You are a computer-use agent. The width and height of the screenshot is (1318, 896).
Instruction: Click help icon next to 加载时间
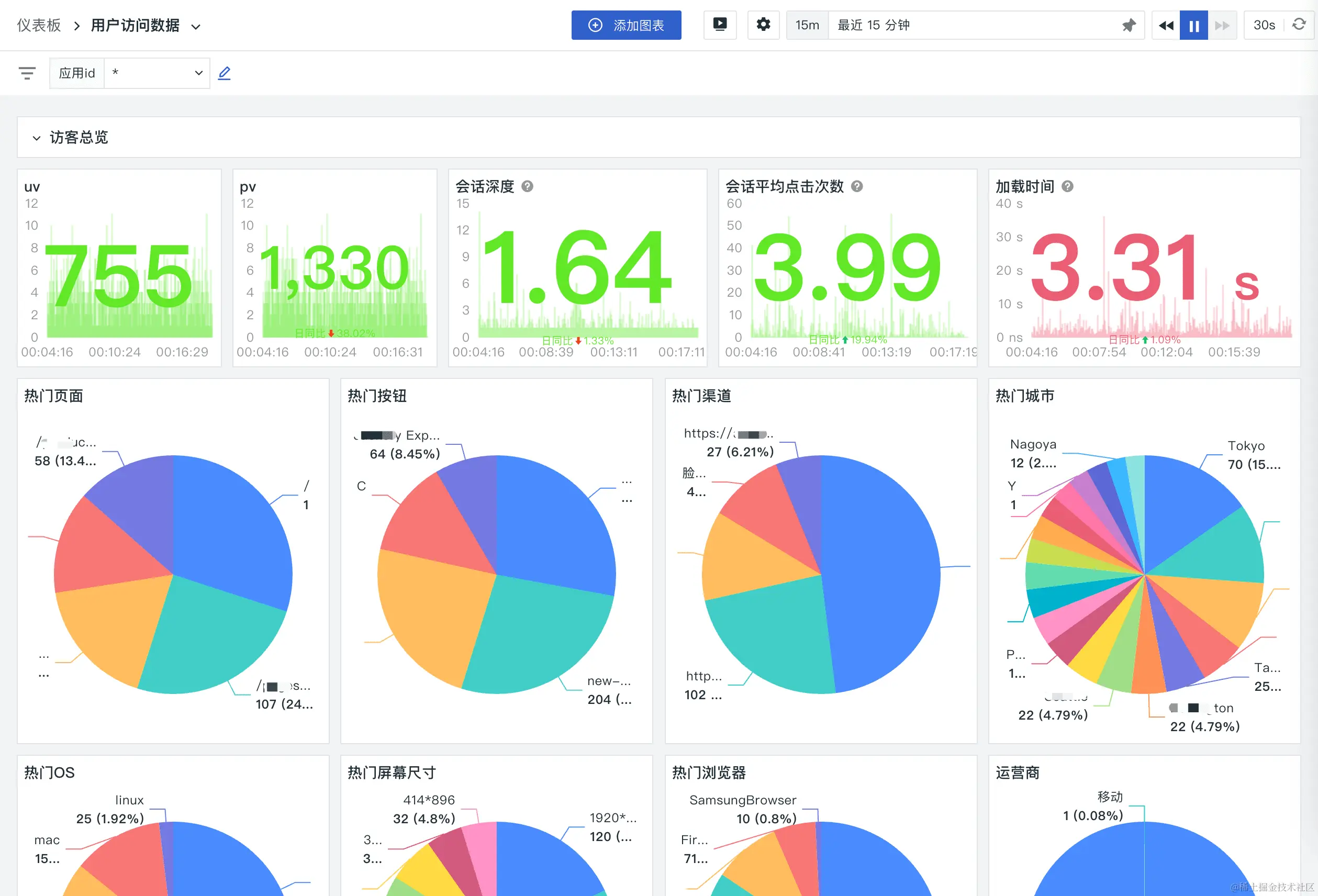pyautogui.click(x=1067, y=186)
